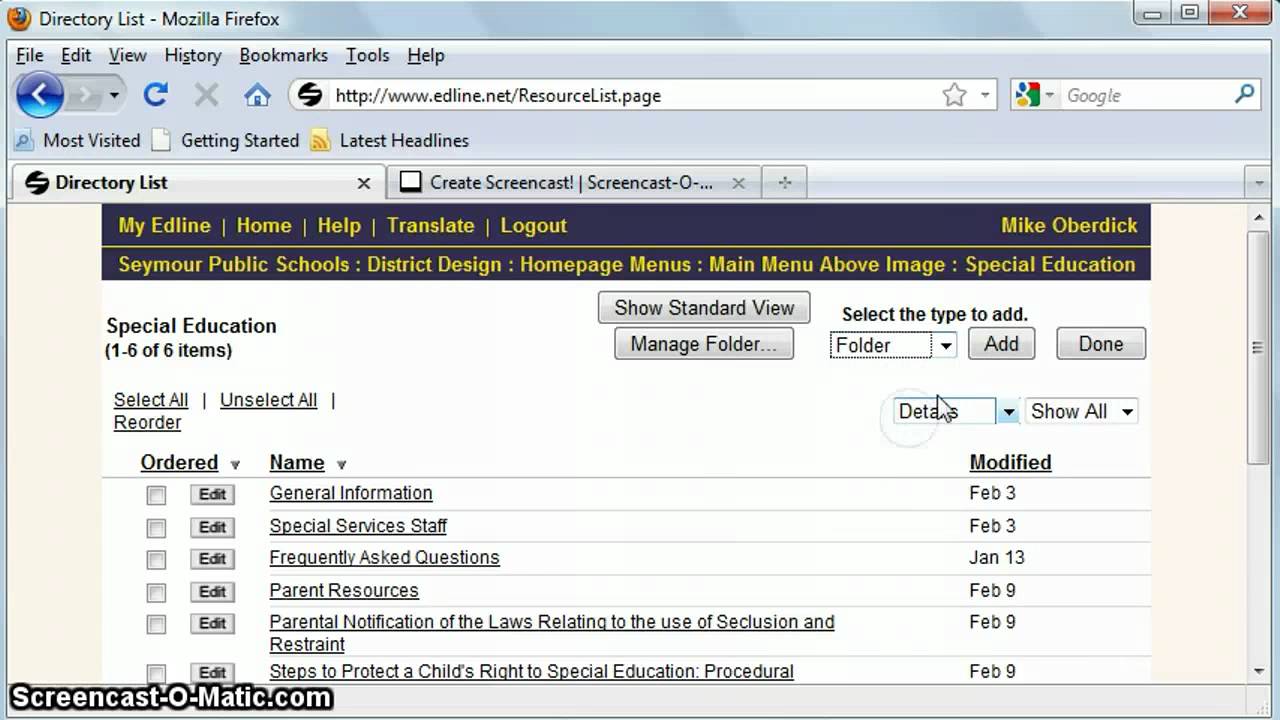Open the Getting Started bookmark
1280x720 pixels.
coord(226,140)
